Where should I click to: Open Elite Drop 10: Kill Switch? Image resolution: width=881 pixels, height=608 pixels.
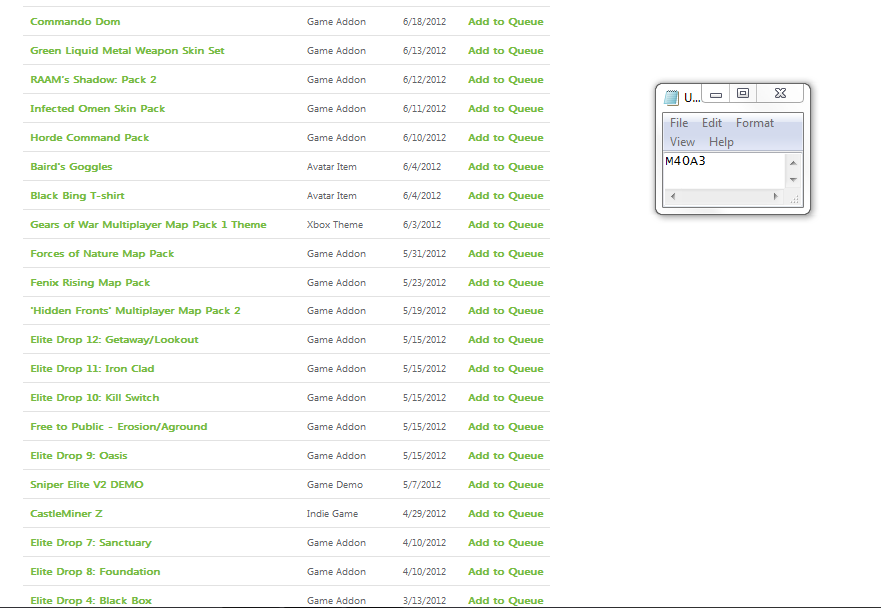click(x=94, y=398)
